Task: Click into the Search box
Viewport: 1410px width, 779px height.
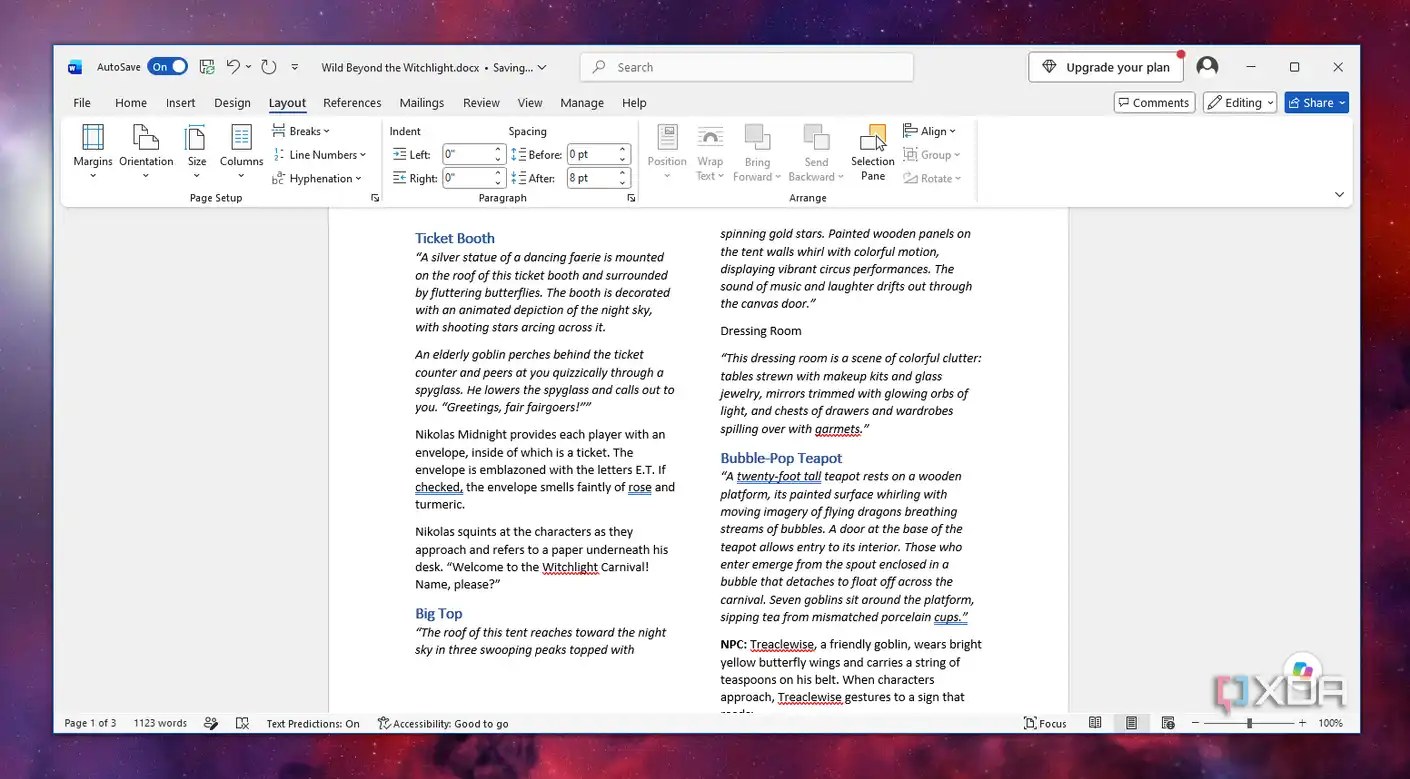Action: coord(746,67)
